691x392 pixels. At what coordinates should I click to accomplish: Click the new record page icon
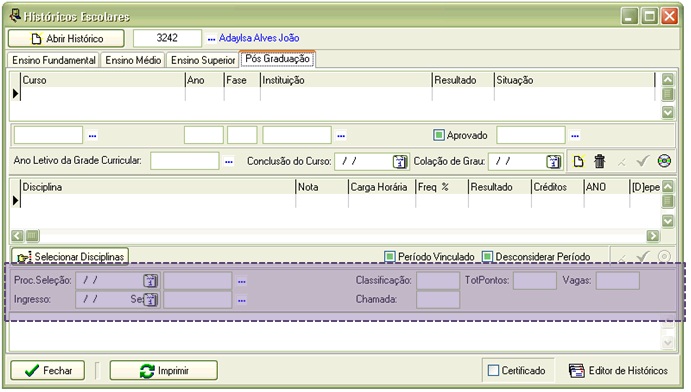point(578,161)
